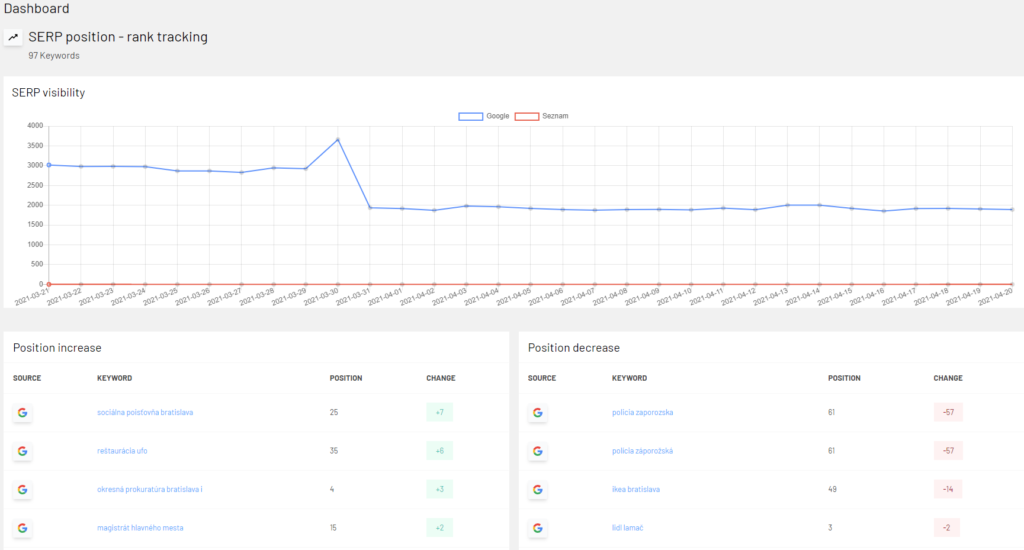Click the Google peak data point near 3500
This screenshot has width=1024, height=550.
coord(338,140)
